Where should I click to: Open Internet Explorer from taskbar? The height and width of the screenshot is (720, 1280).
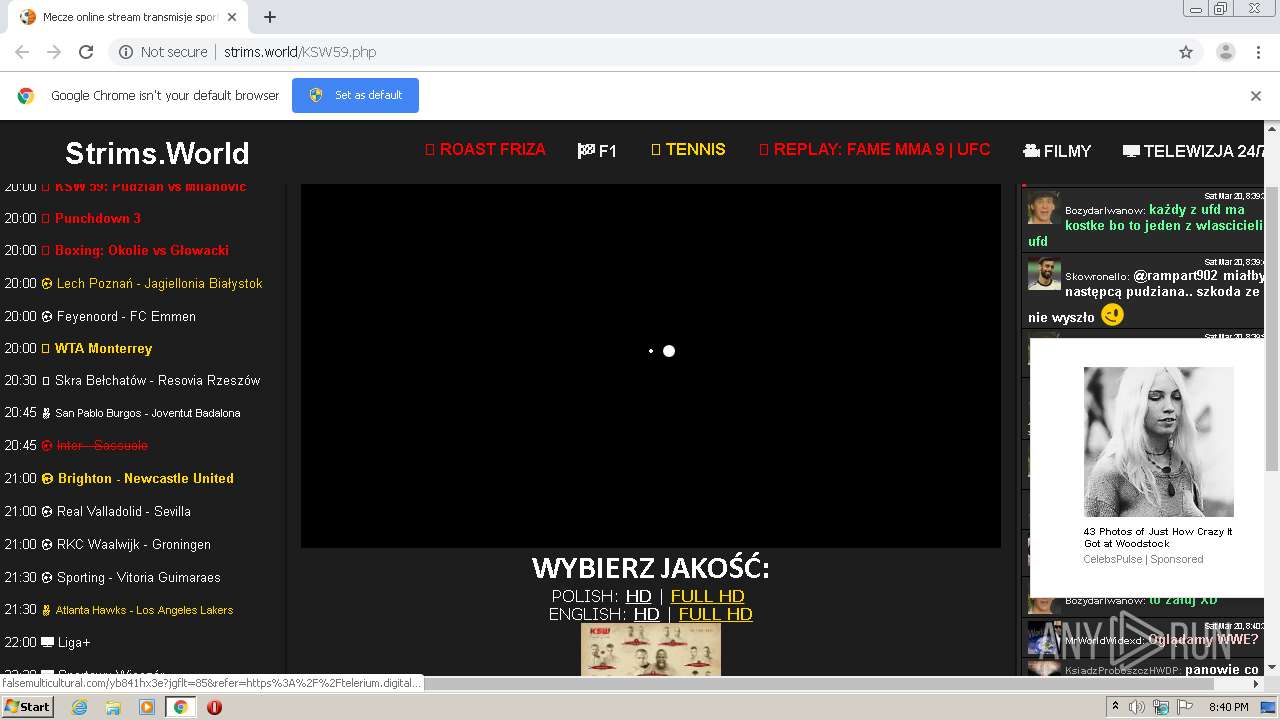(79, 707)
